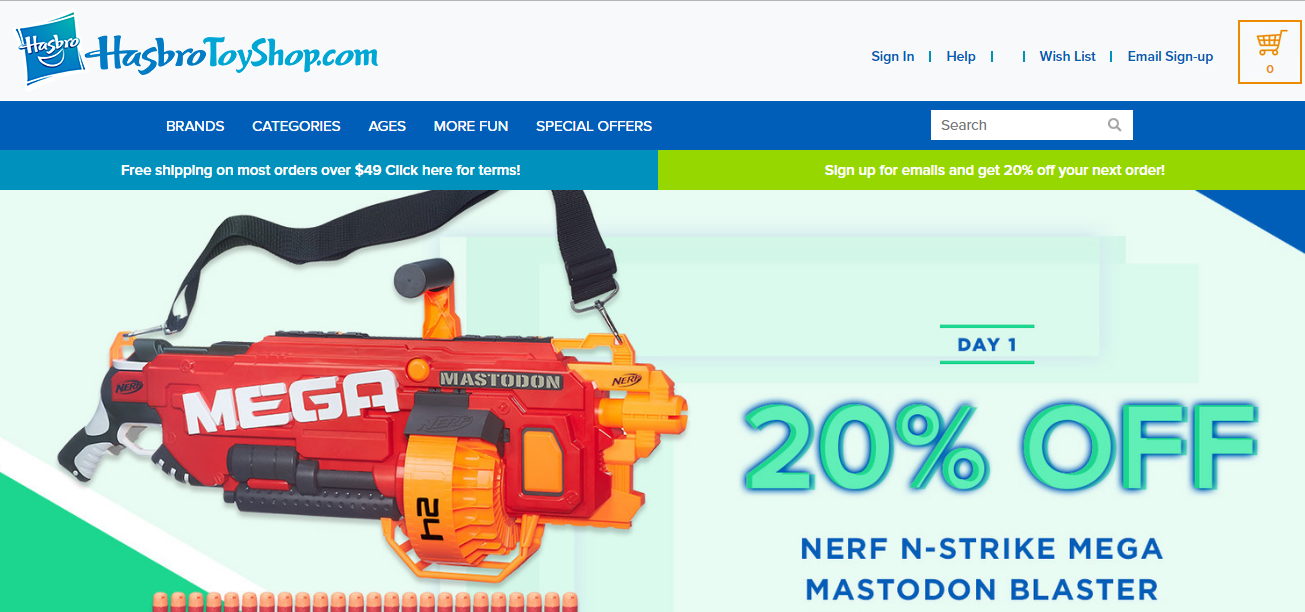This screenshot has width=1305, height=612.
Task: Go to HasbroToyShop.com wordmark home
Action: pyautogui.click(x=233, y=53)
